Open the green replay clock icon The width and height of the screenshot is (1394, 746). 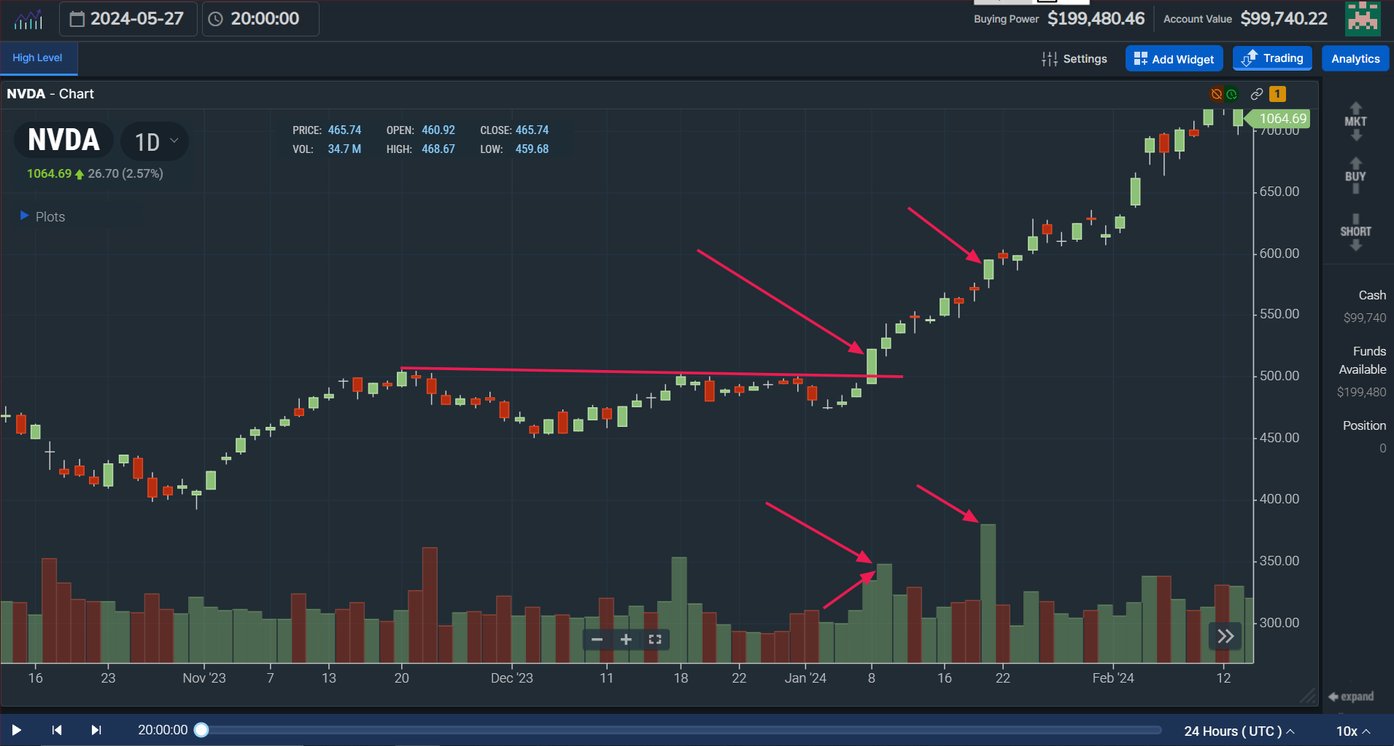pos(1232,93)
